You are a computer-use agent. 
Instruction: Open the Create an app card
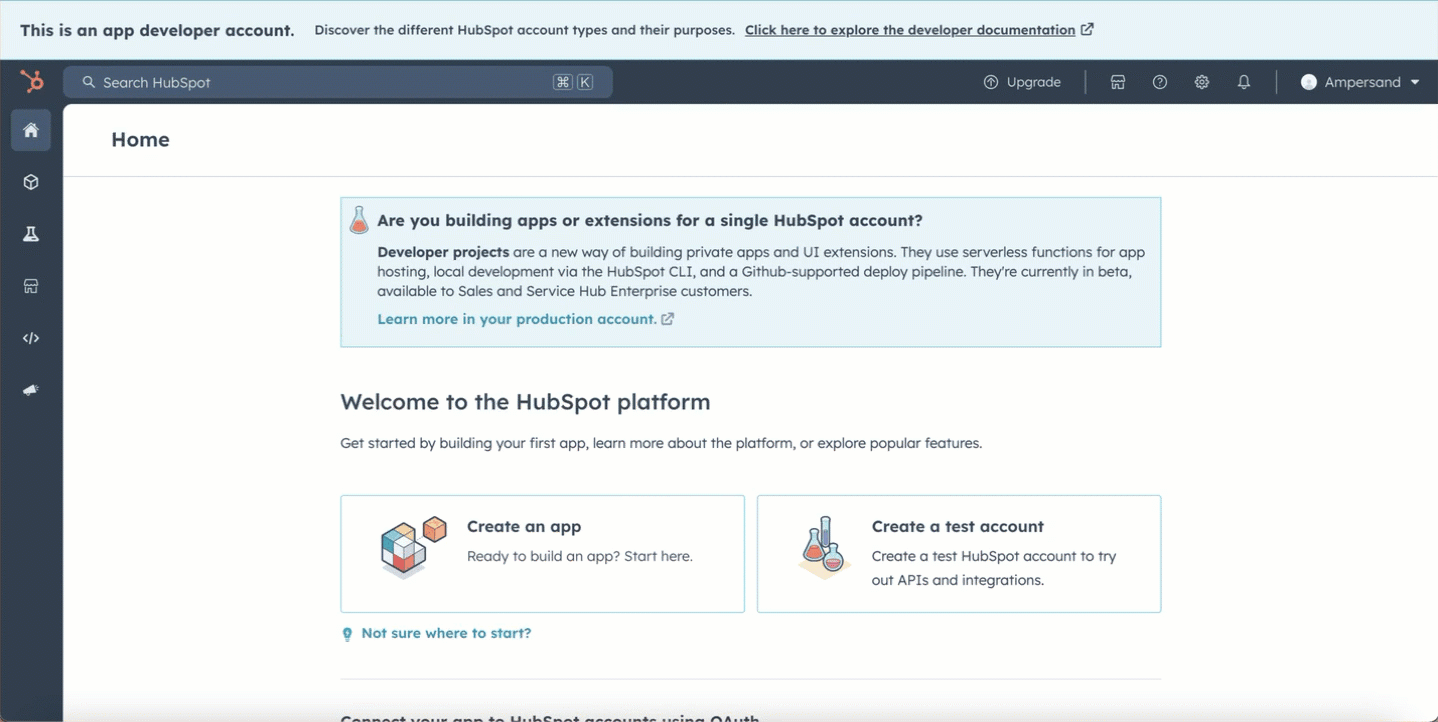pos(542,554)
